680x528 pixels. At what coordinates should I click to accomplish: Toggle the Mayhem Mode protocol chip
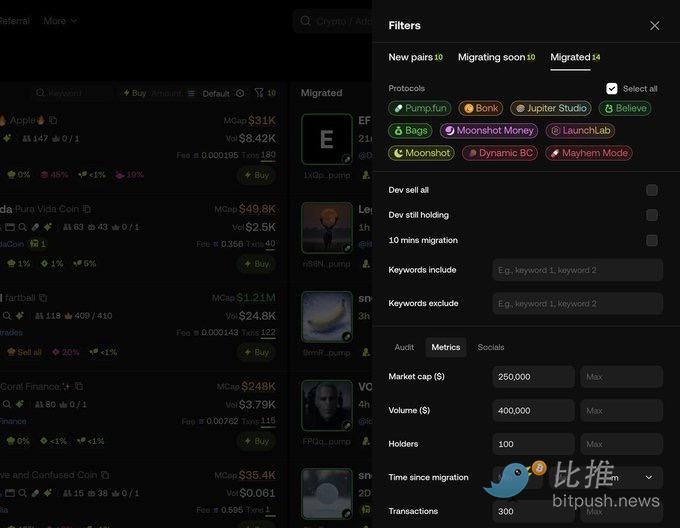coord(588,153)
